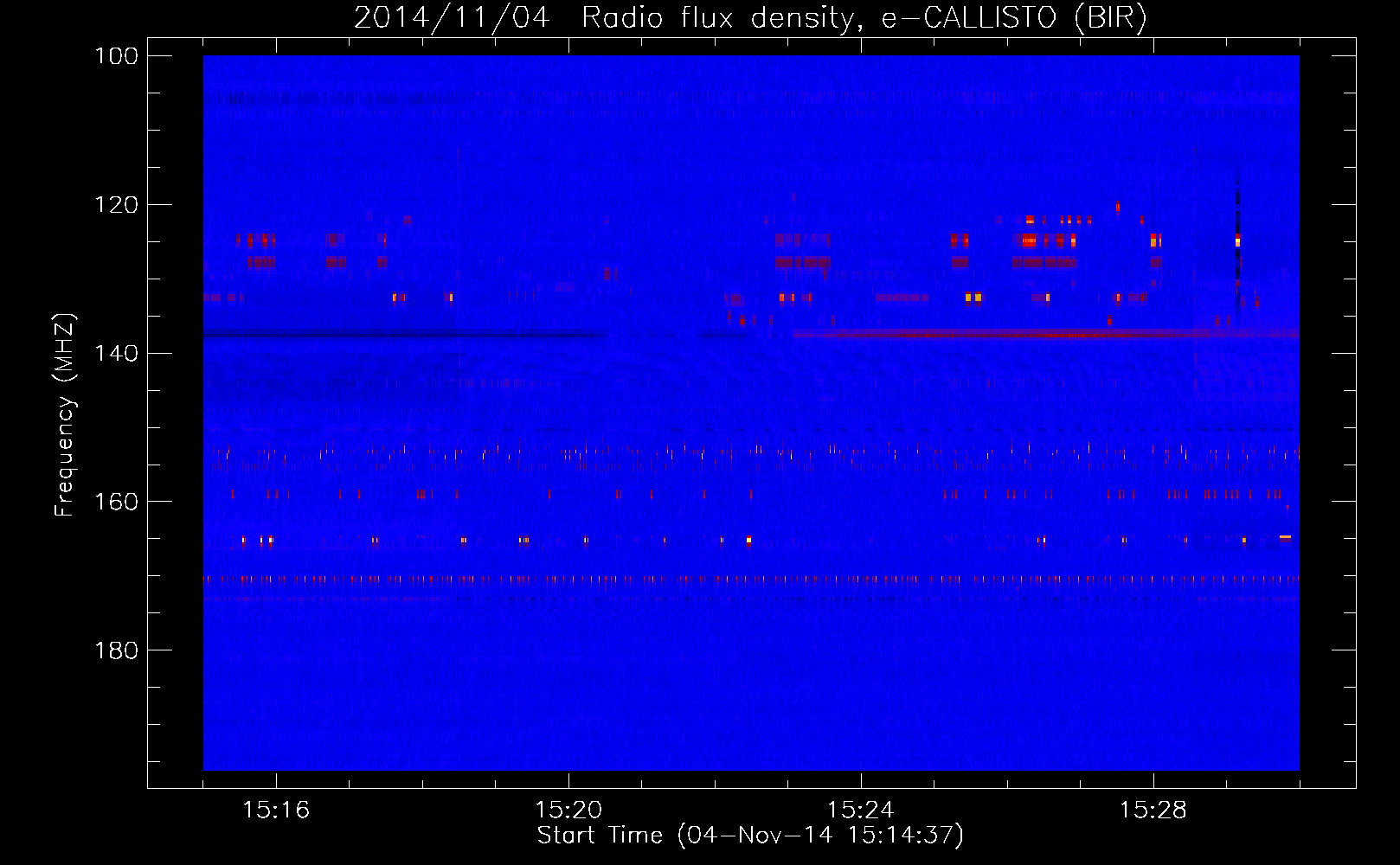Click the frequency tick label '180'

click(x=119, y=650)
